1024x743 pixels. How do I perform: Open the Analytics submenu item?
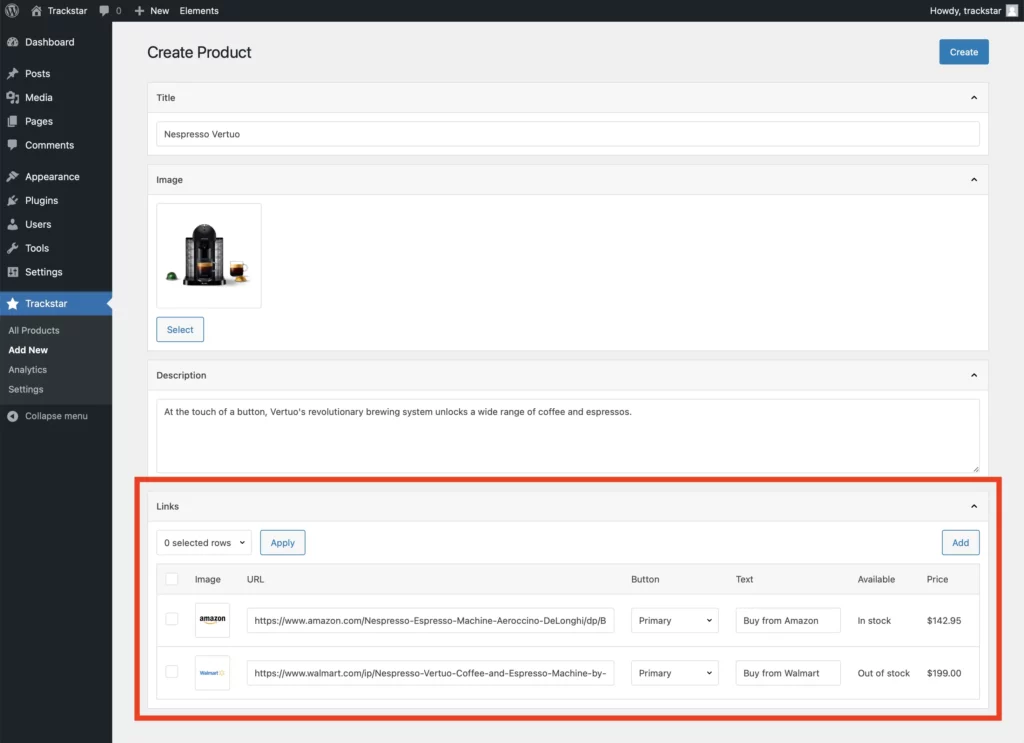coord(27,370)
